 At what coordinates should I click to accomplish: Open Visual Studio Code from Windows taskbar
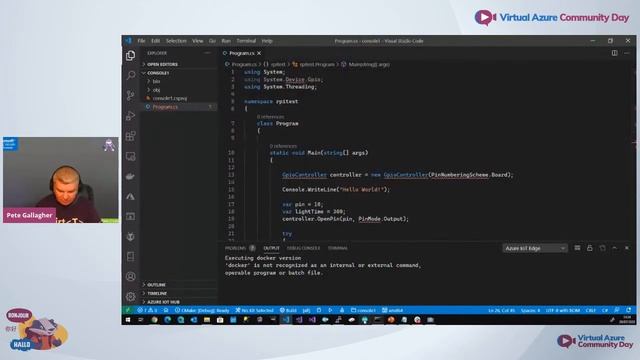click(286, 320)
